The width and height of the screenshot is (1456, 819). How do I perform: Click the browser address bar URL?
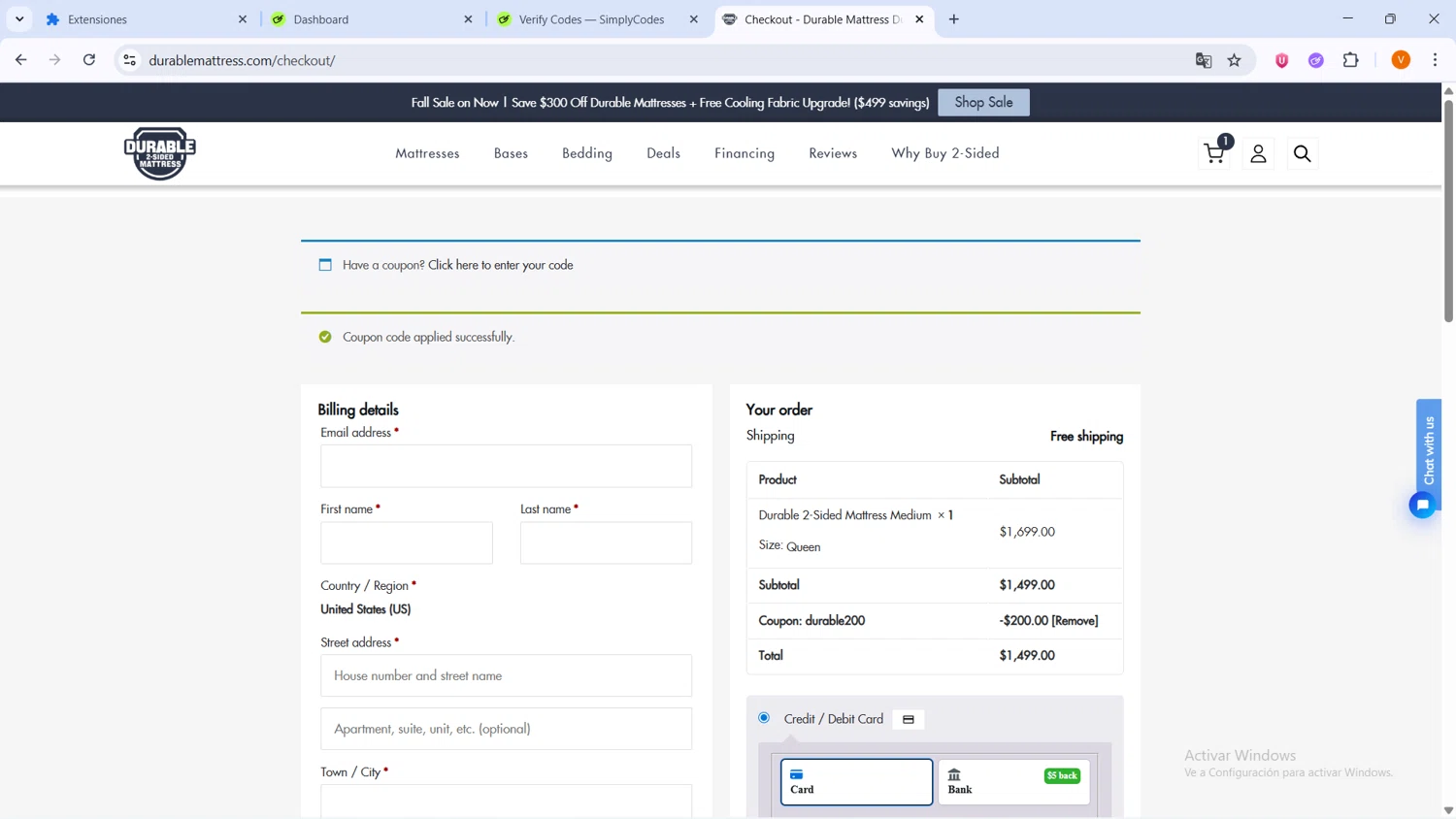point(243,60)
